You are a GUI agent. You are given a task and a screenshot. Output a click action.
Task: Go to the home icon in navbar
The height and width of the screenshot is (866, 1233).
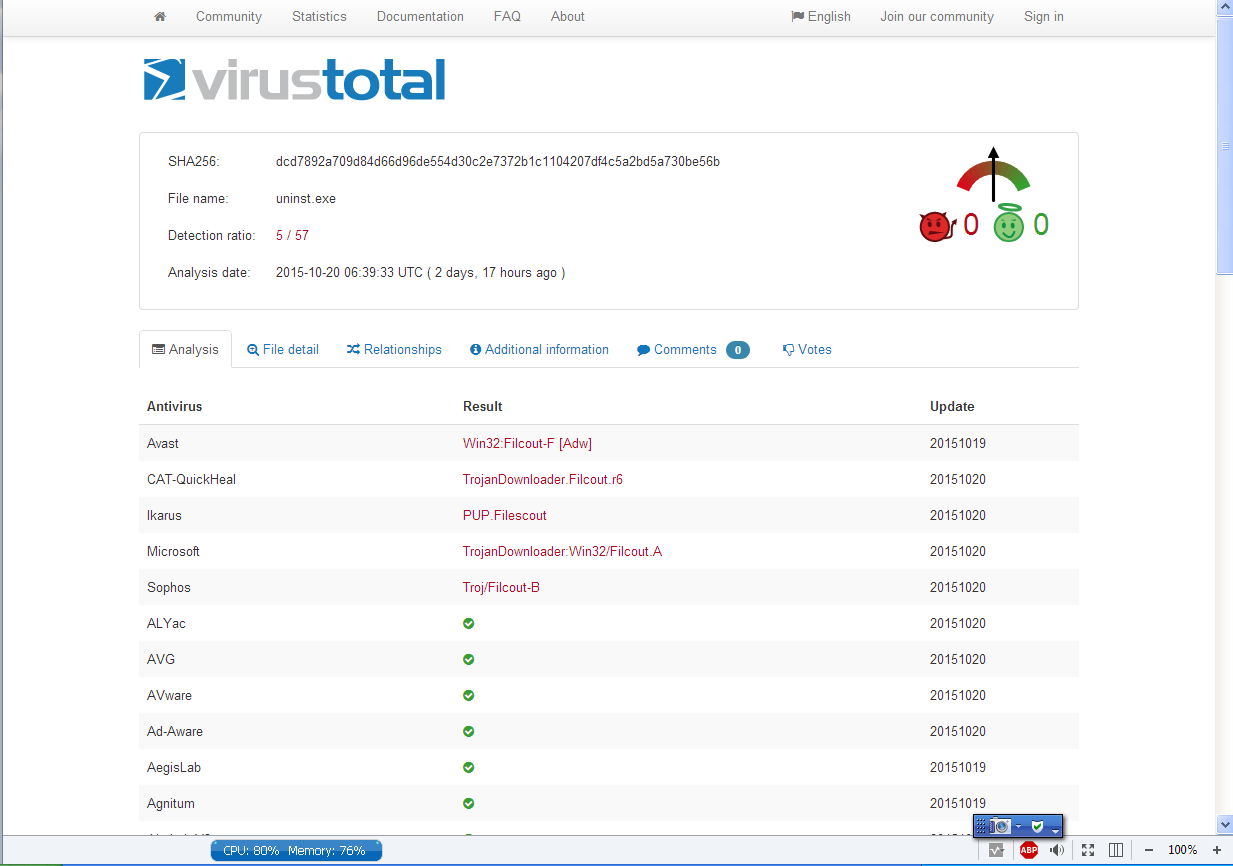pyautogui.click(x=160, y=16)
